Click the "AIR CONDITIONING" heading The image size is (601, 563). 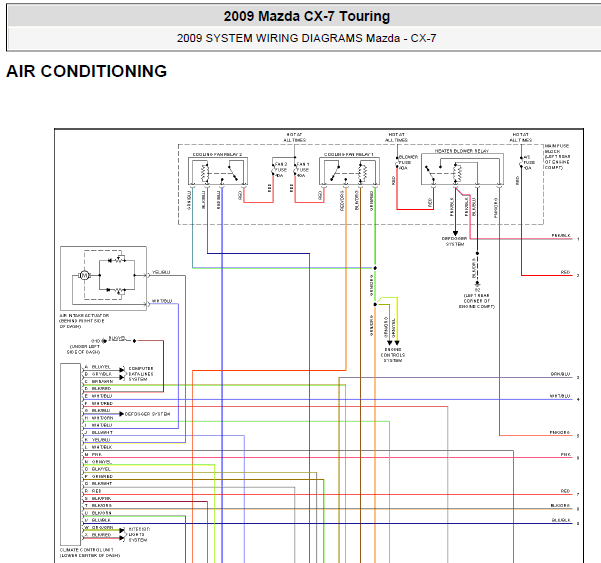87,71
